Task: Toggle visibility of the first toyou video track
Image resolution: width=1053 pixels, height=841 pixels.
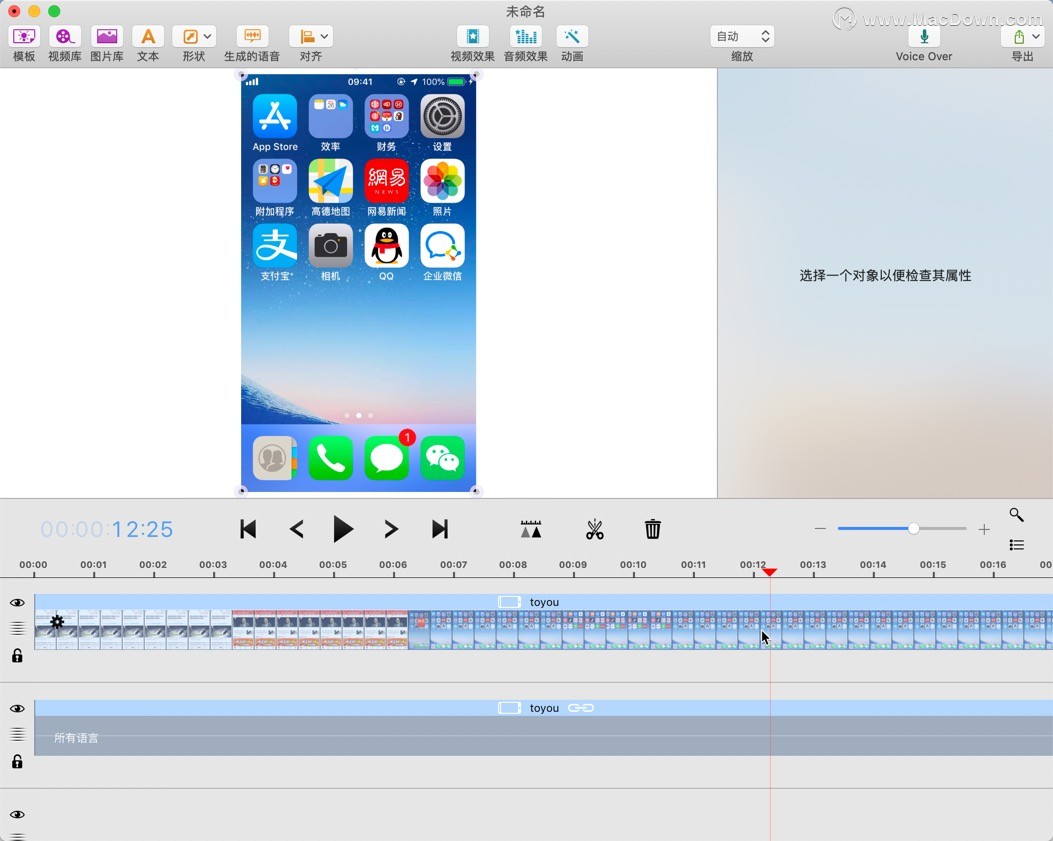Action: [x=17, y=603]
